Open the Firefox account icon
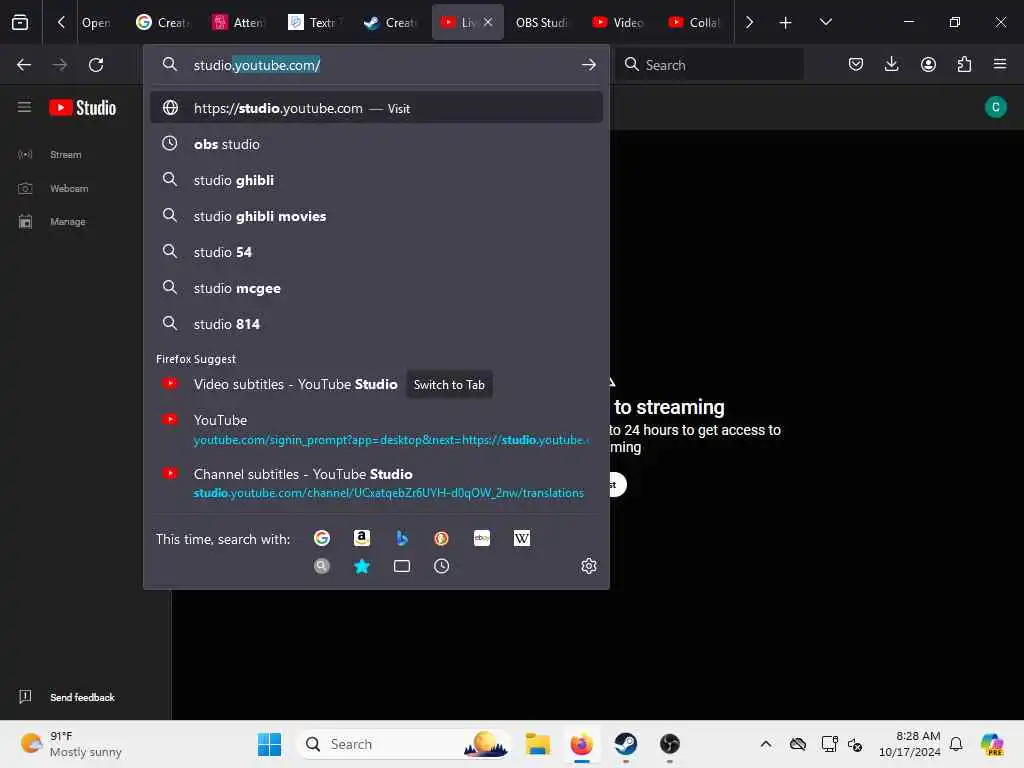 928,65
